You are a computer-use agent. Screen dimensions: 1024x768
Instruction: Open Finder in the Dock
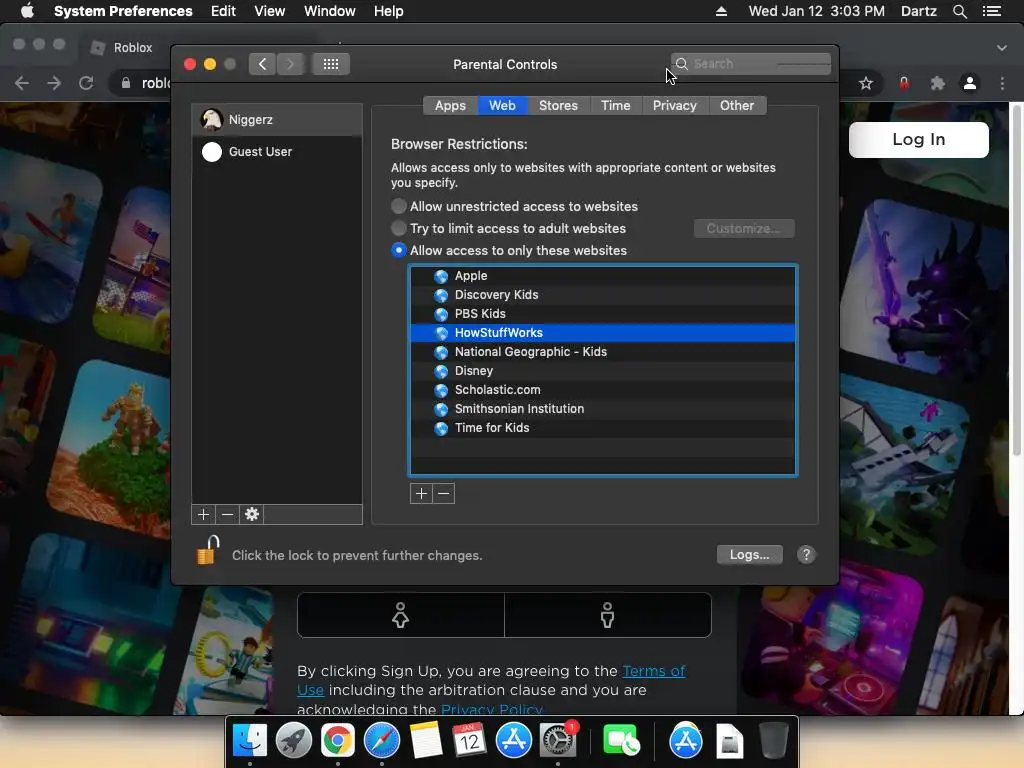click(249, 741)
